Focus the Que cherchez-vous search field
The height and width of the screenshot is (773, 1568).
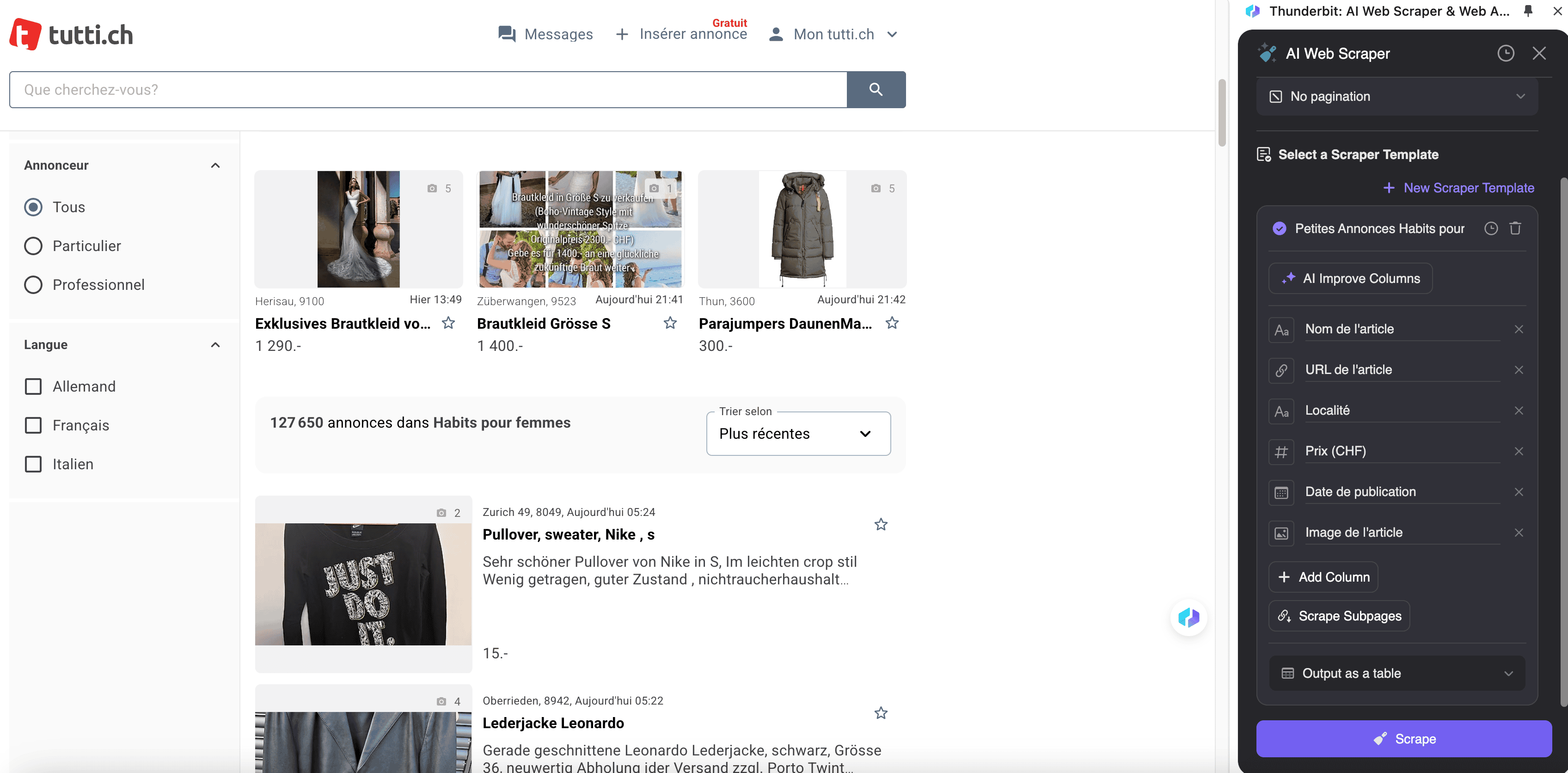click(427, 90)
